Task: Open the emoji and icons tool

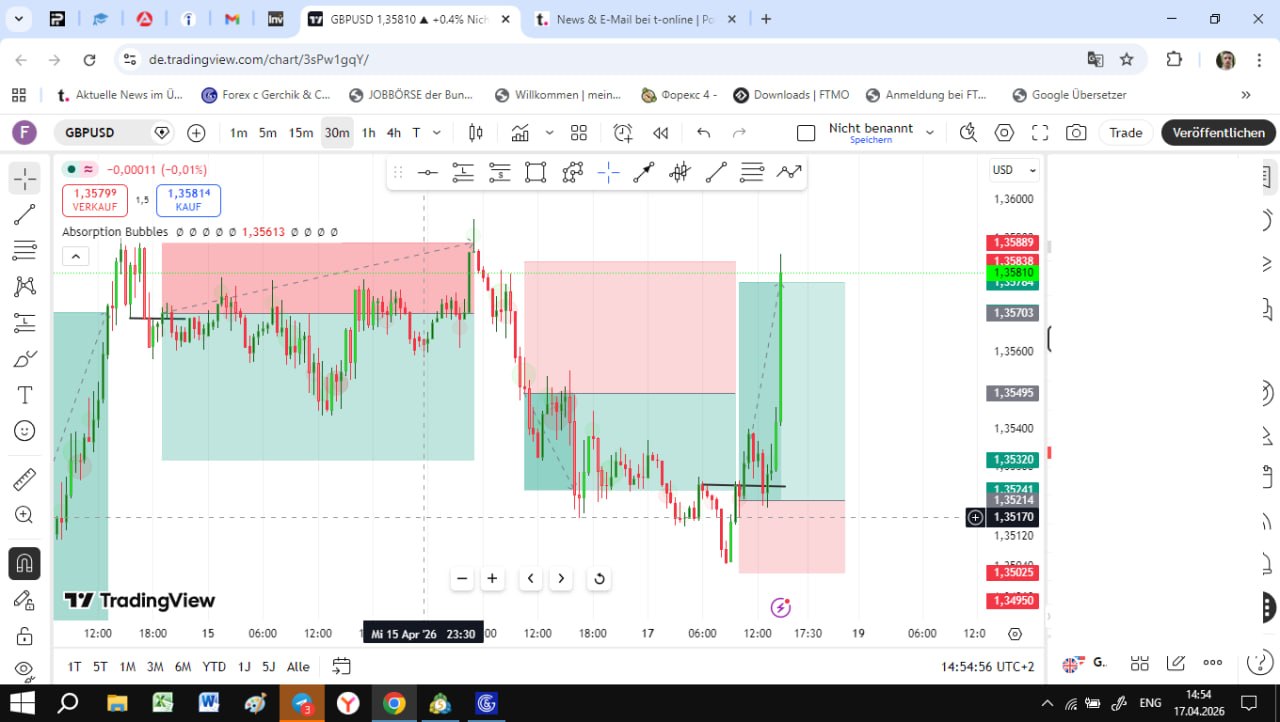Action: pos(24,431)
